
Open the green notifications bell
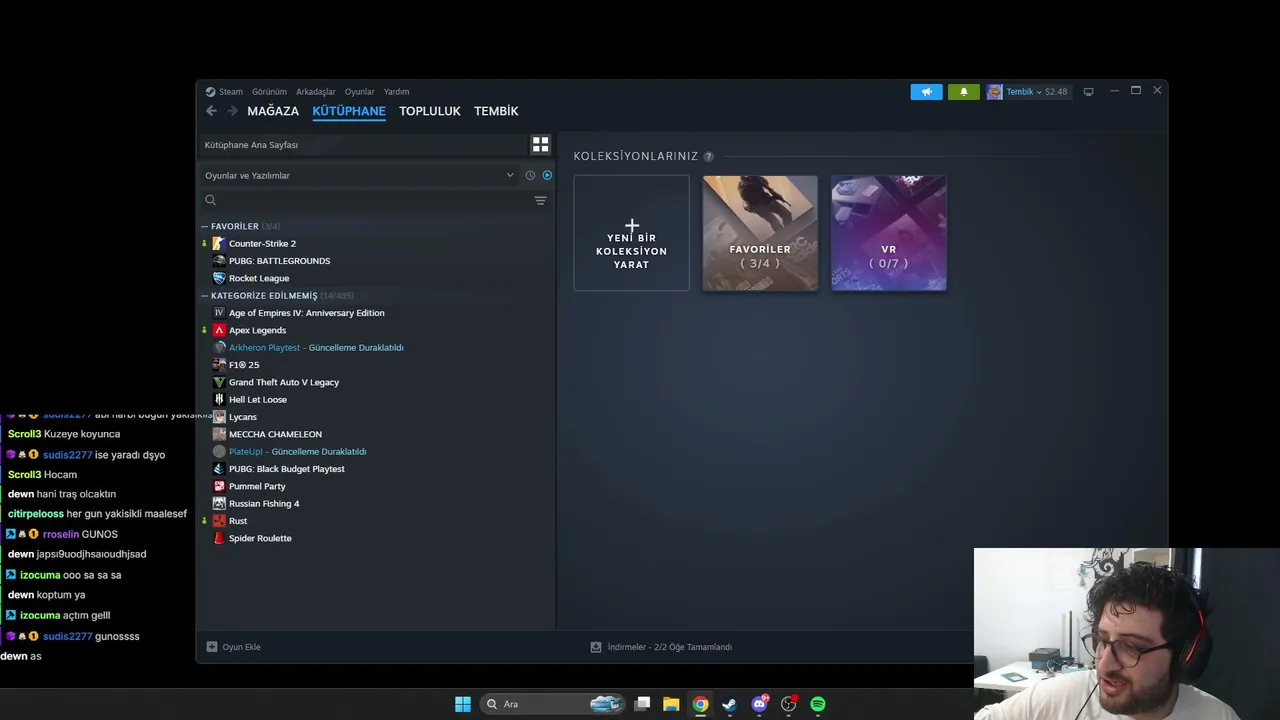tap(964, 92)
